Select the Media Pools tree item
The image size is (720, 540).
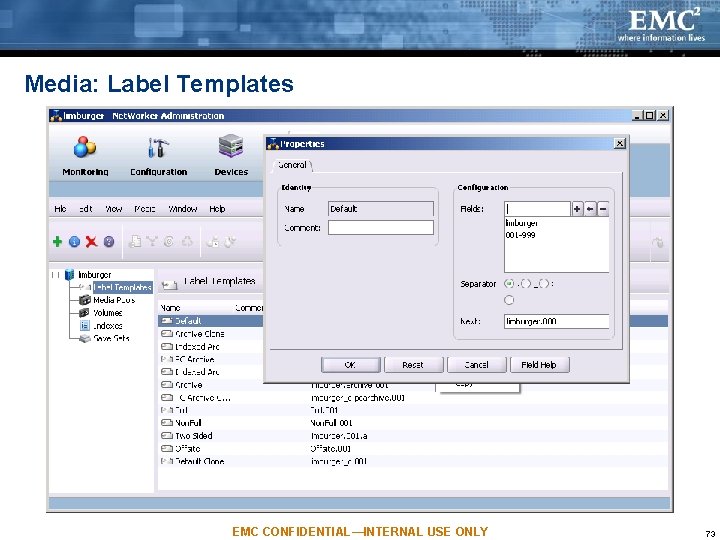(x=114, y=300)
